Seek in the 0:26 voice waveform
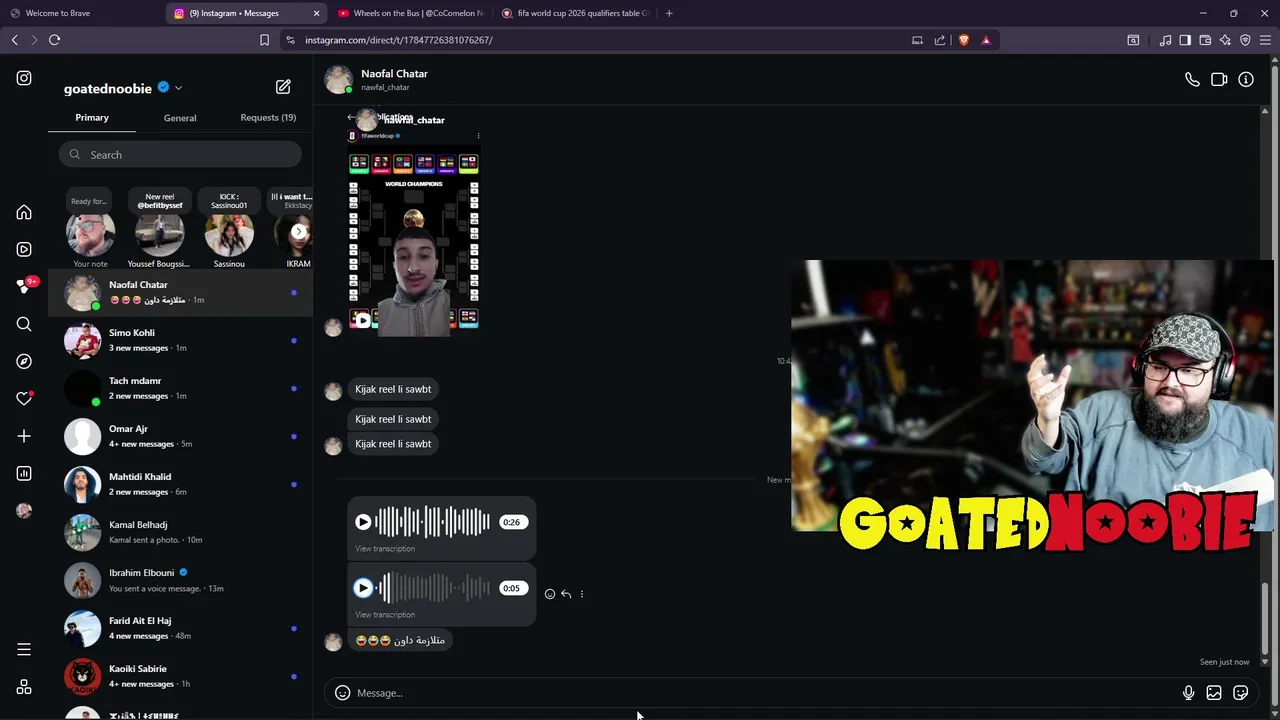Viewport: 1280px width, 720px height. tap(432, 522)
